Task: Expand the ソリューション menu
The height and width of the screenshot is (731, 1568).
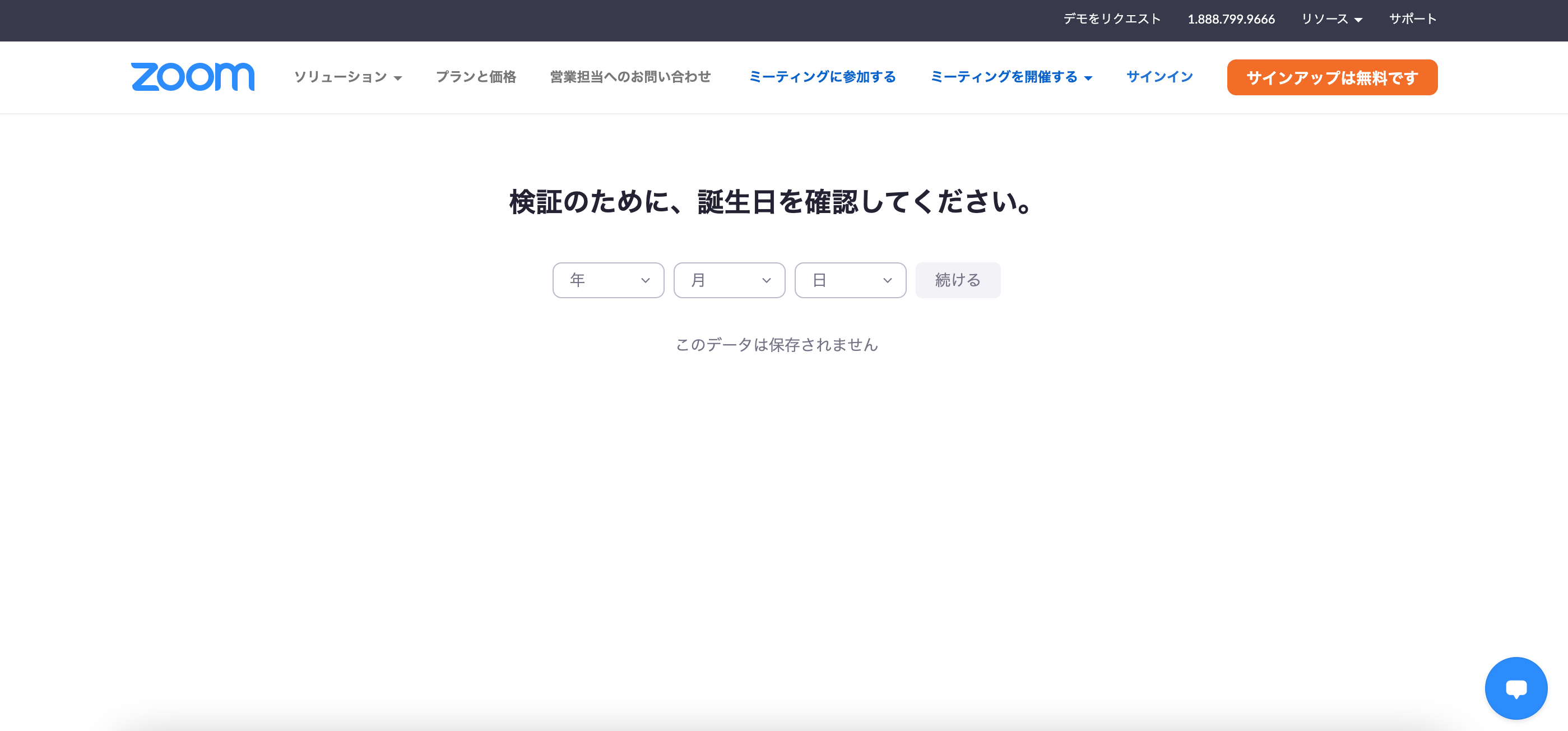Action: click(x=347, y=77)
